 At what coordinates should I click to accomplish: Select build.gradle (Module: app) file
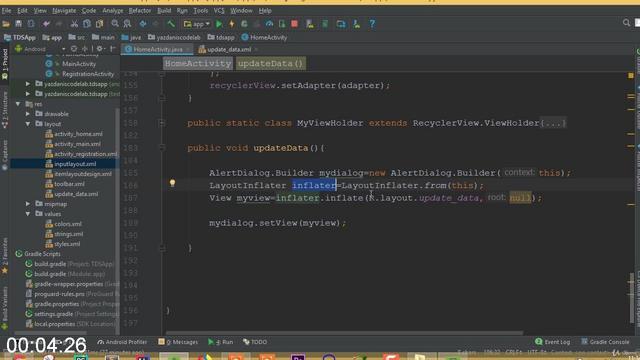65,274
